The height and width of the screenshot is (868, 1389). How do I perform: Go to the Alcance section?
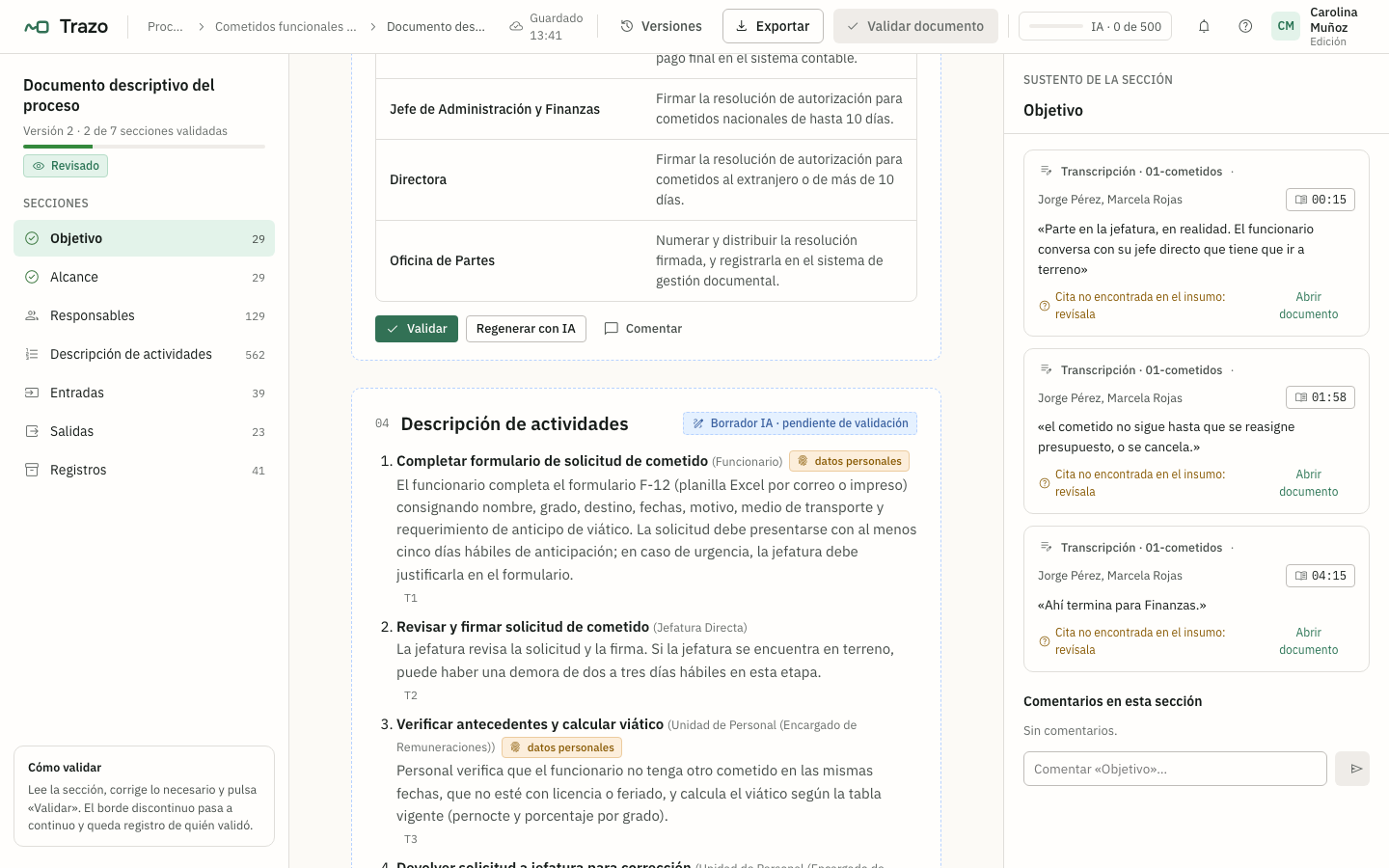[144, 277]
